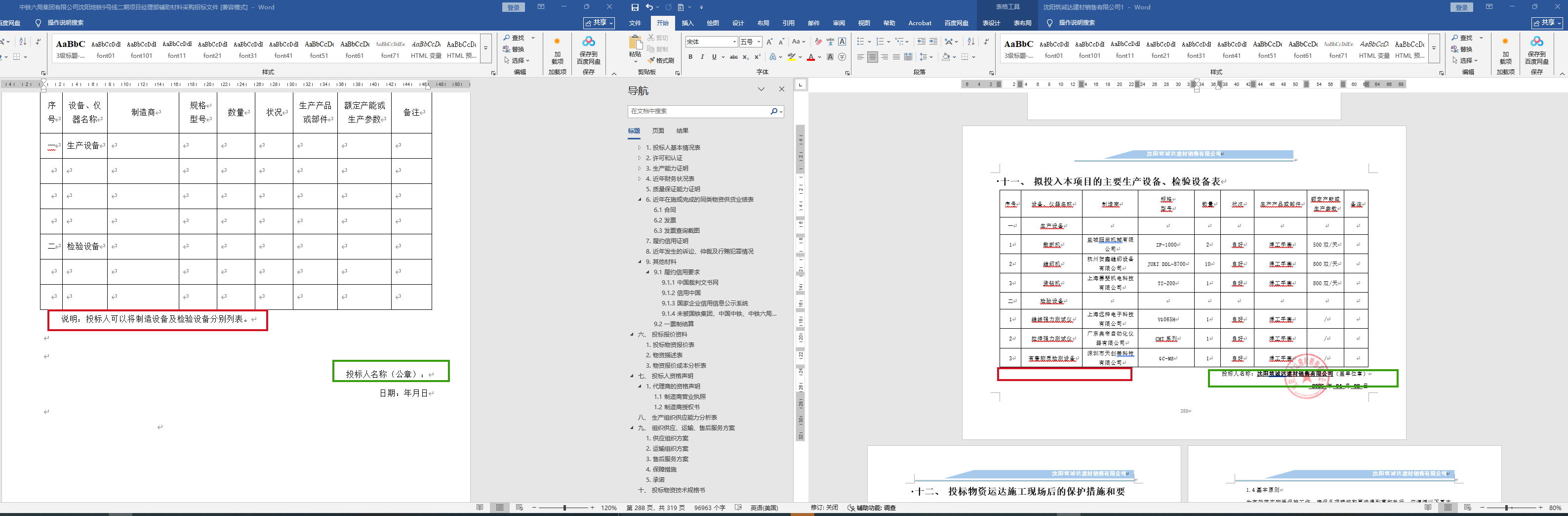Click the Format Painter (格式刷) tool
The image size is (1568, 516).
point(661,60)
